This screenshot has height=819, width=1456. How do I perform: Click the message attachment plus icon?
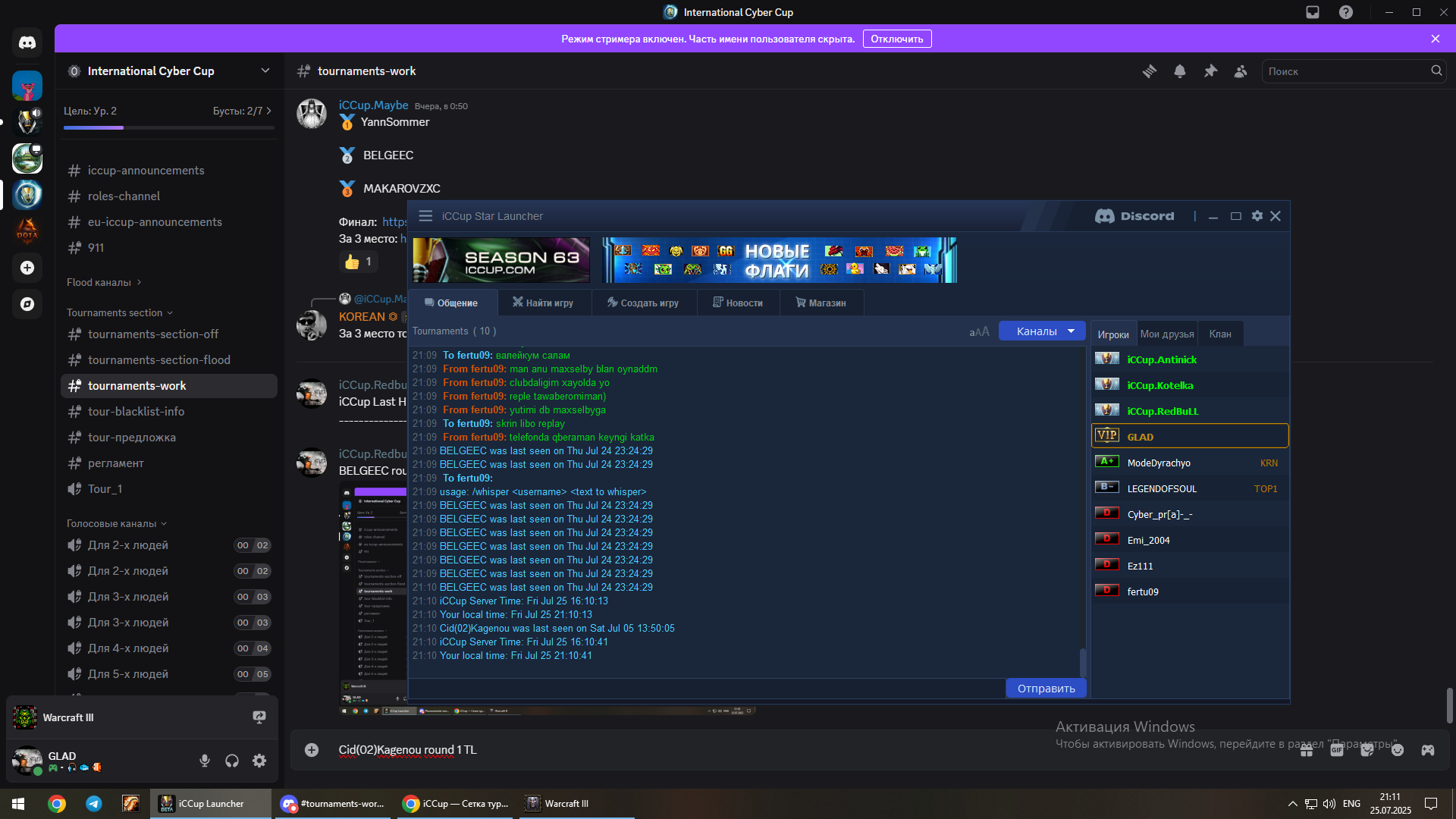coord(312,750)
